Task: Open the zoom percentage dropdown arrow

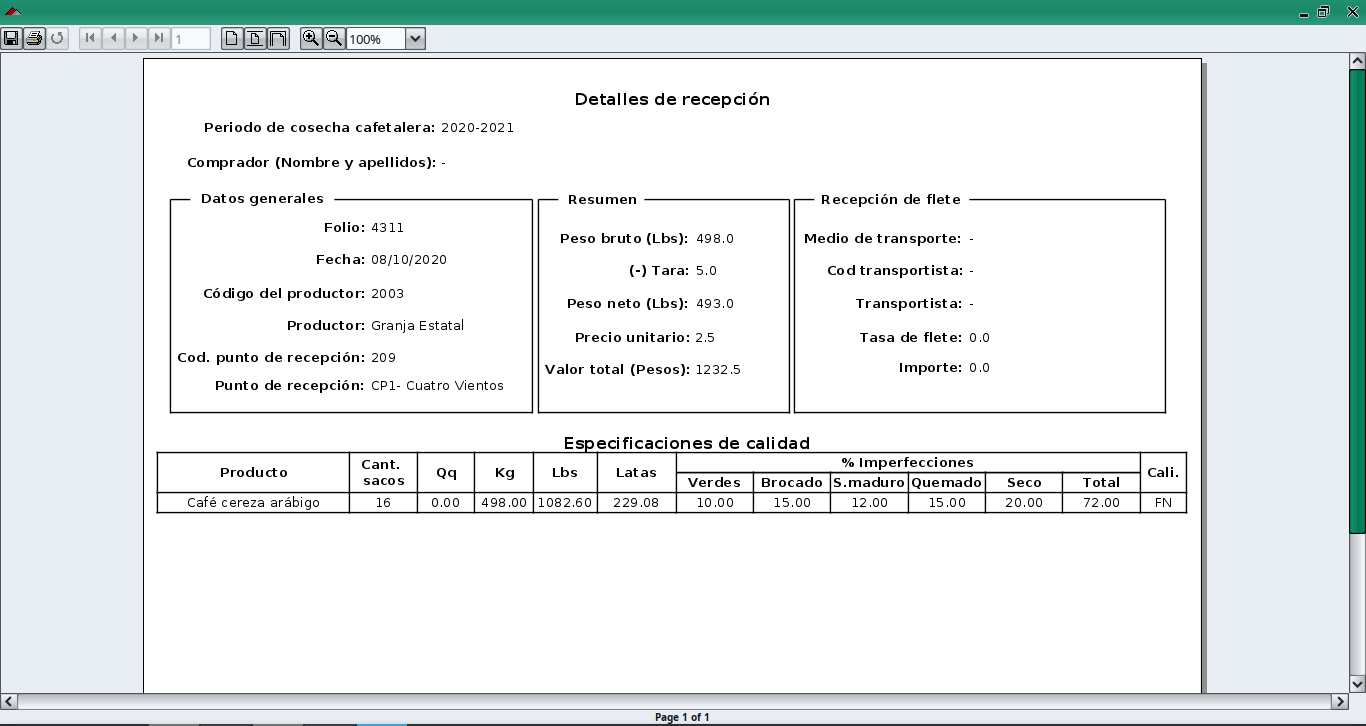Action: (x=416, y=39)
